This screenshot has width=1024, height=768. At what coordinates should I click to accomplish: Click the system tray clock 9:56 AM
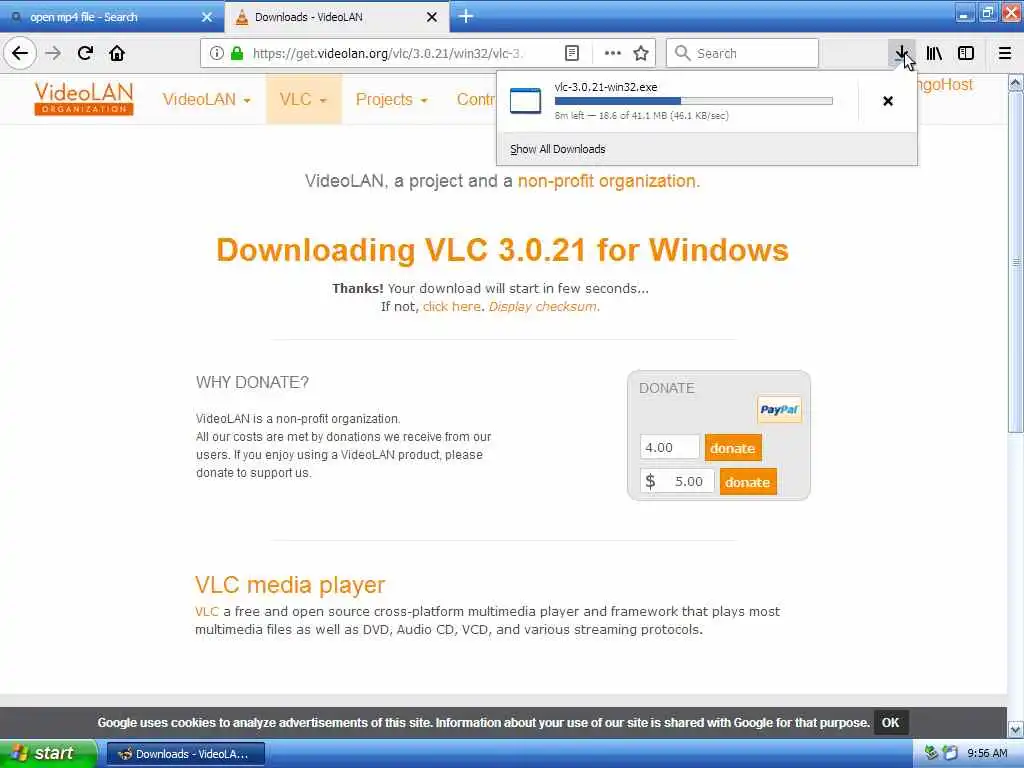pyautogui.click(x=987, y=754)
